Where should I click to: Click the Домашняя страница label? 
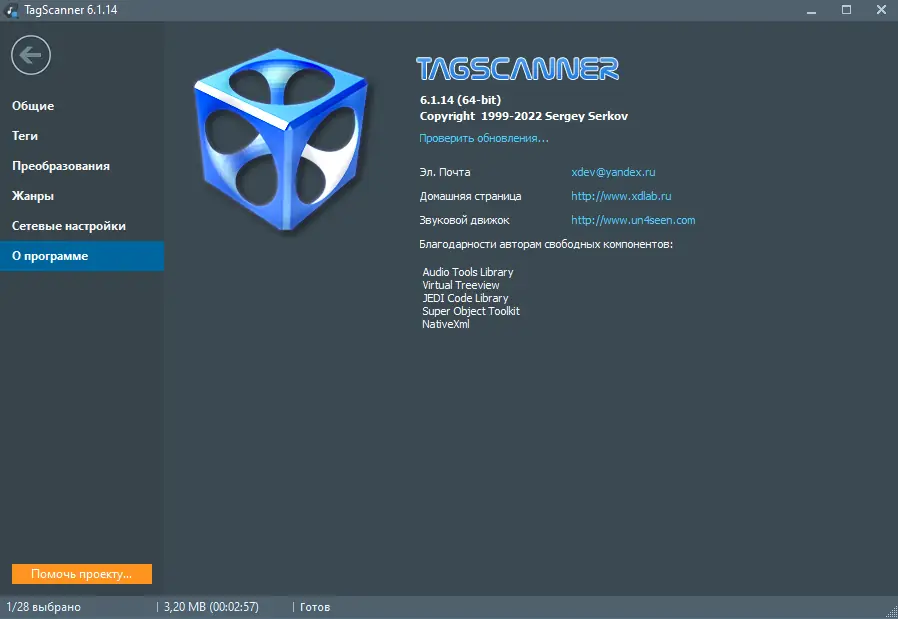coord(470,196)
